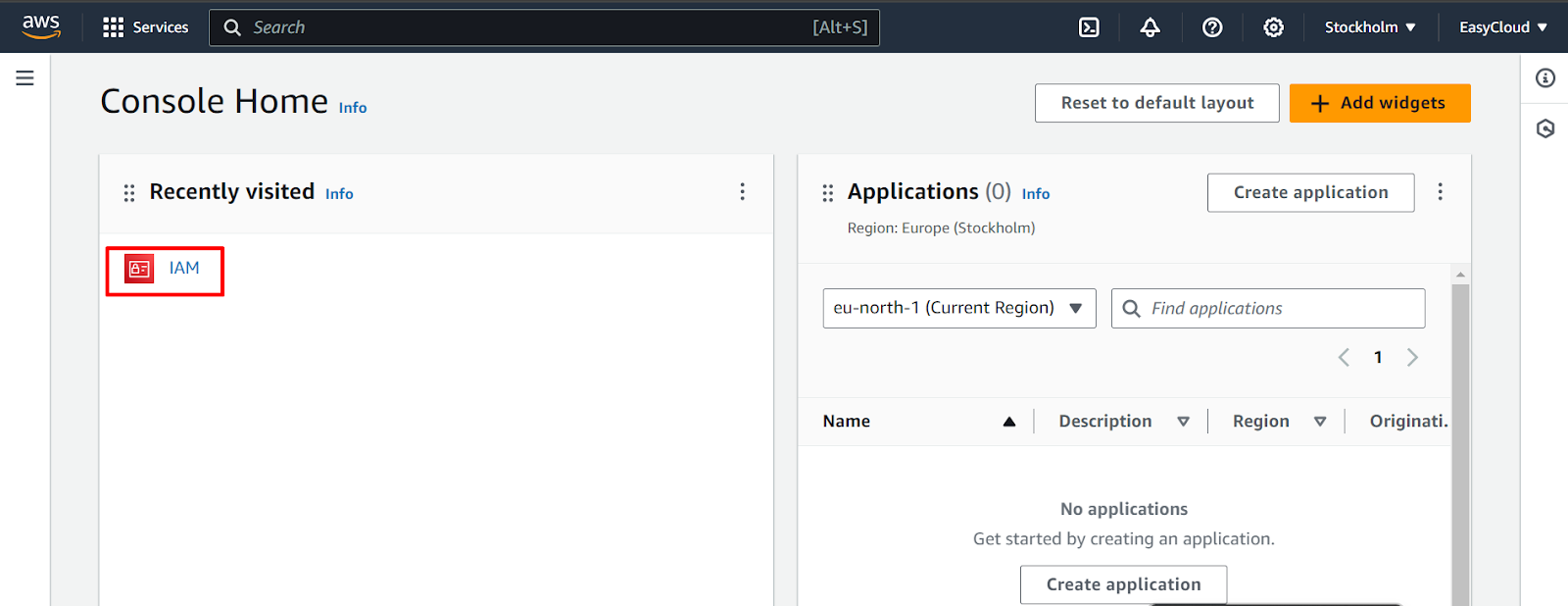Click the top Create application button

(x=1311, y=192)
